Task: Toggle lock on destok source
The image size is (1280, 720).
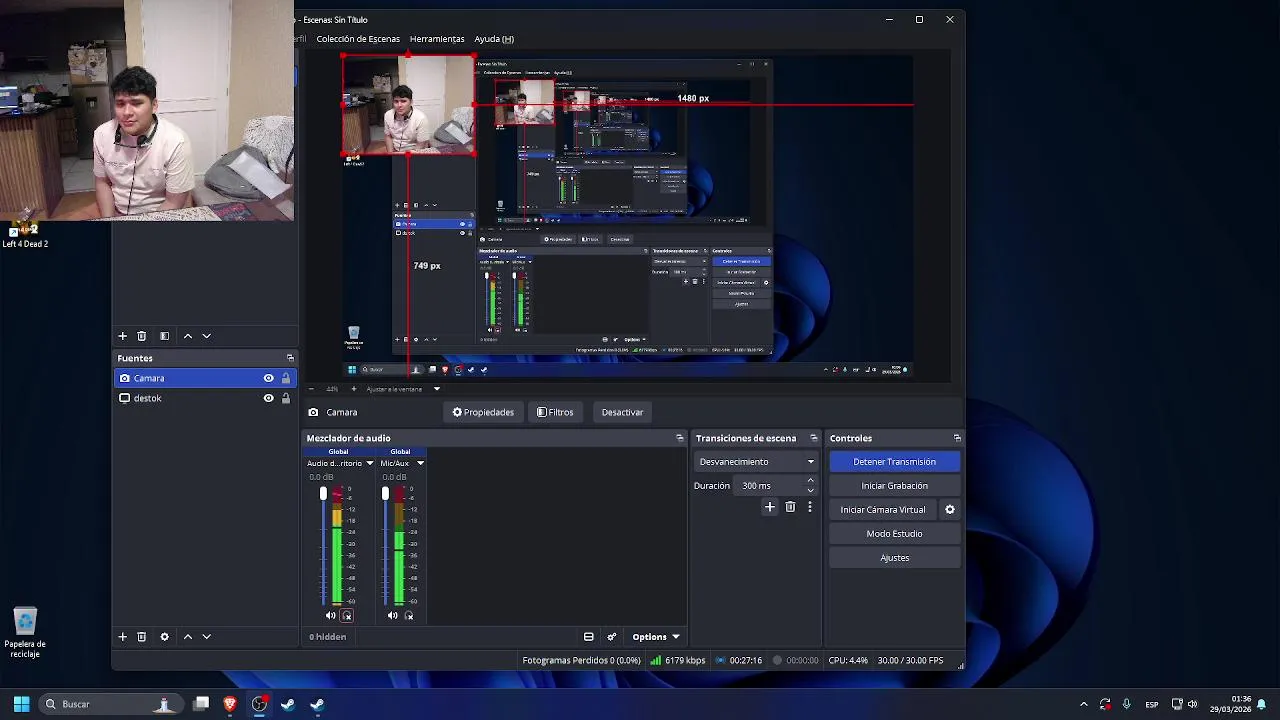Action: click(x=286, y=398)
